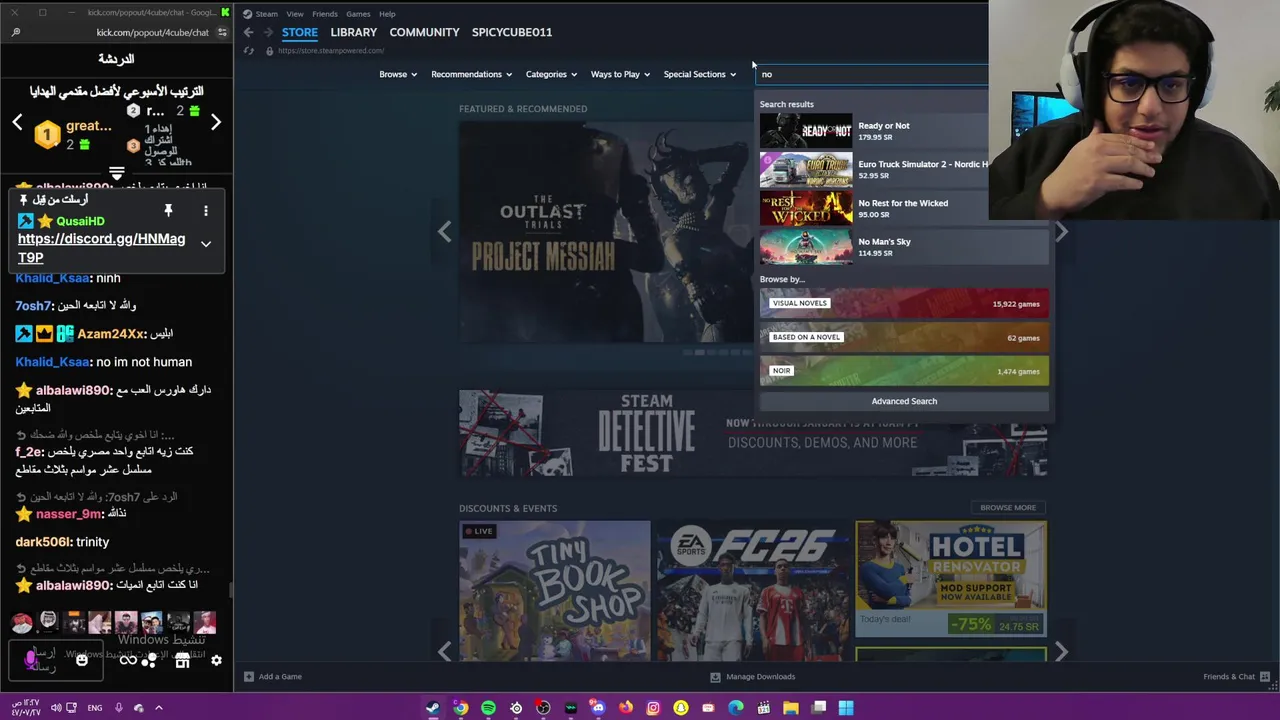Open the Tiny Book Shop live tile
Screen dimensions: 1280x720
click(x=554, y=590)
